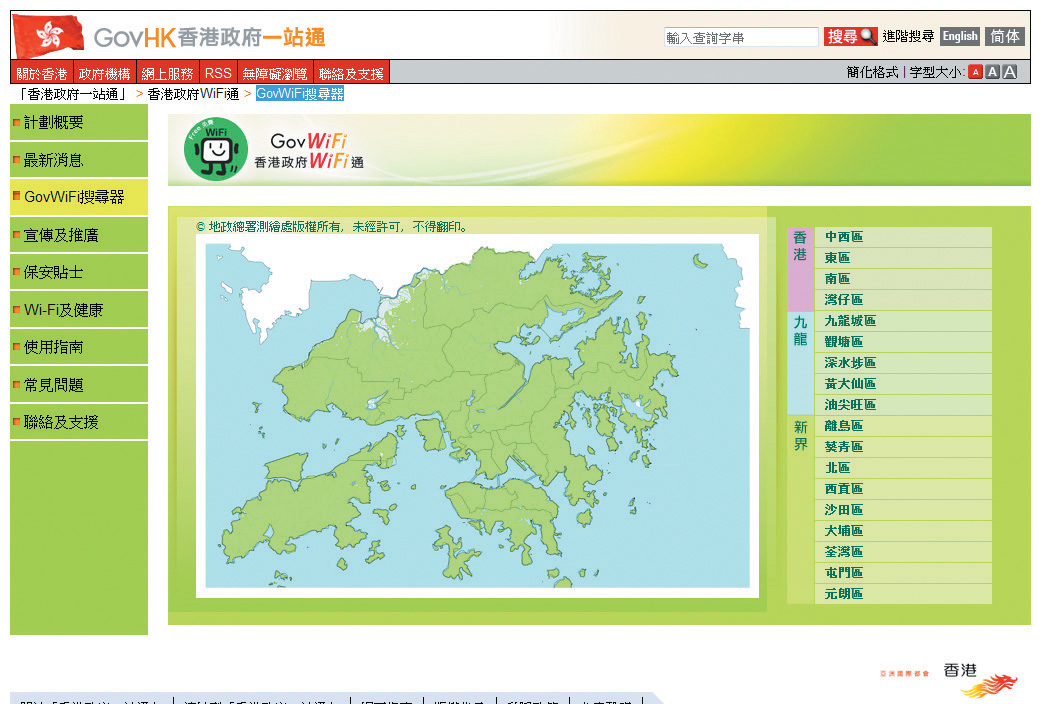Select 觀塘區 district
Image resolution: width=1041 pixels, height=704 pixels.
(903, 342)
